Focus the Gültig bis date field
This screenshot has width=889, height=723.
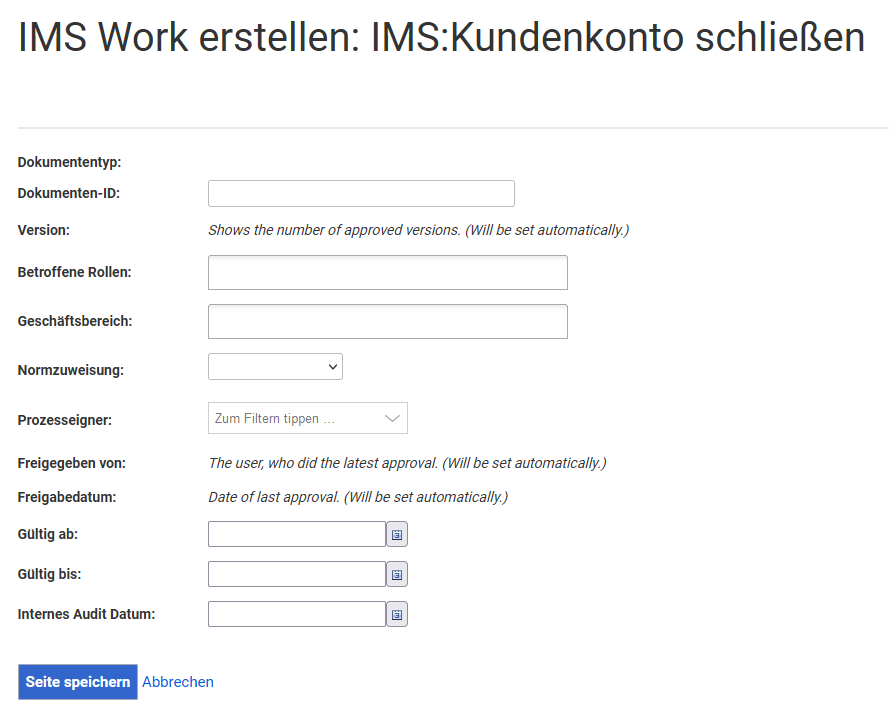pyautogui.click(x=296, y=575)
